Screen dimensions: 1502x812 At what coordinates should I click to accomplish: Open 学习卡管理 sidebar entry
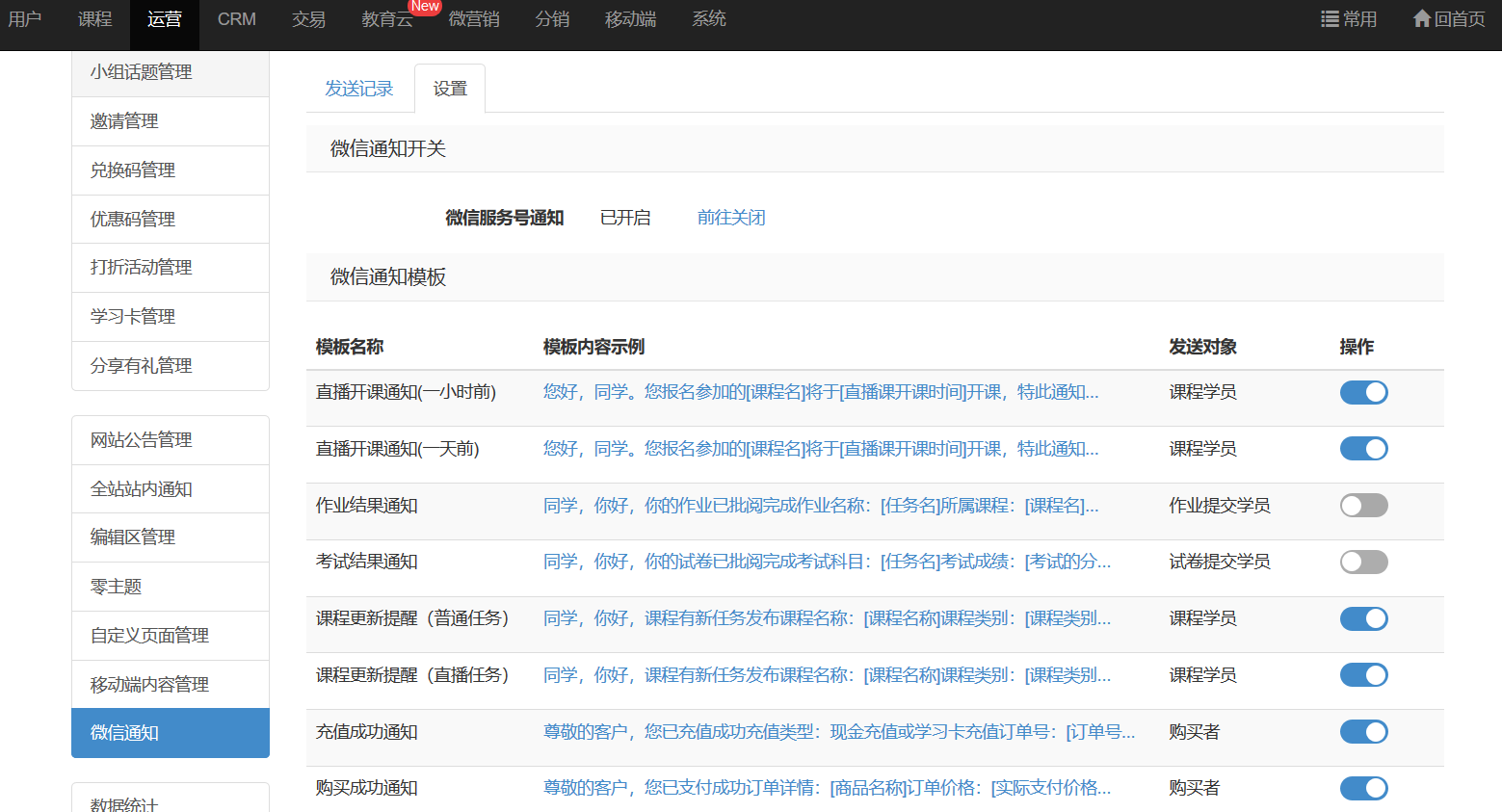click(133, 317)
